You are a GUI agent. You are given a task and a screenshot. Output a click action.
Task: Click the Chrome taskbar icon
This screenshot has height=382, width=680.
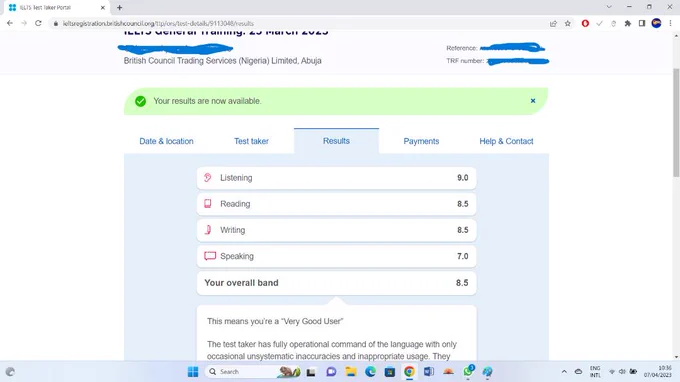pos(409,372)
